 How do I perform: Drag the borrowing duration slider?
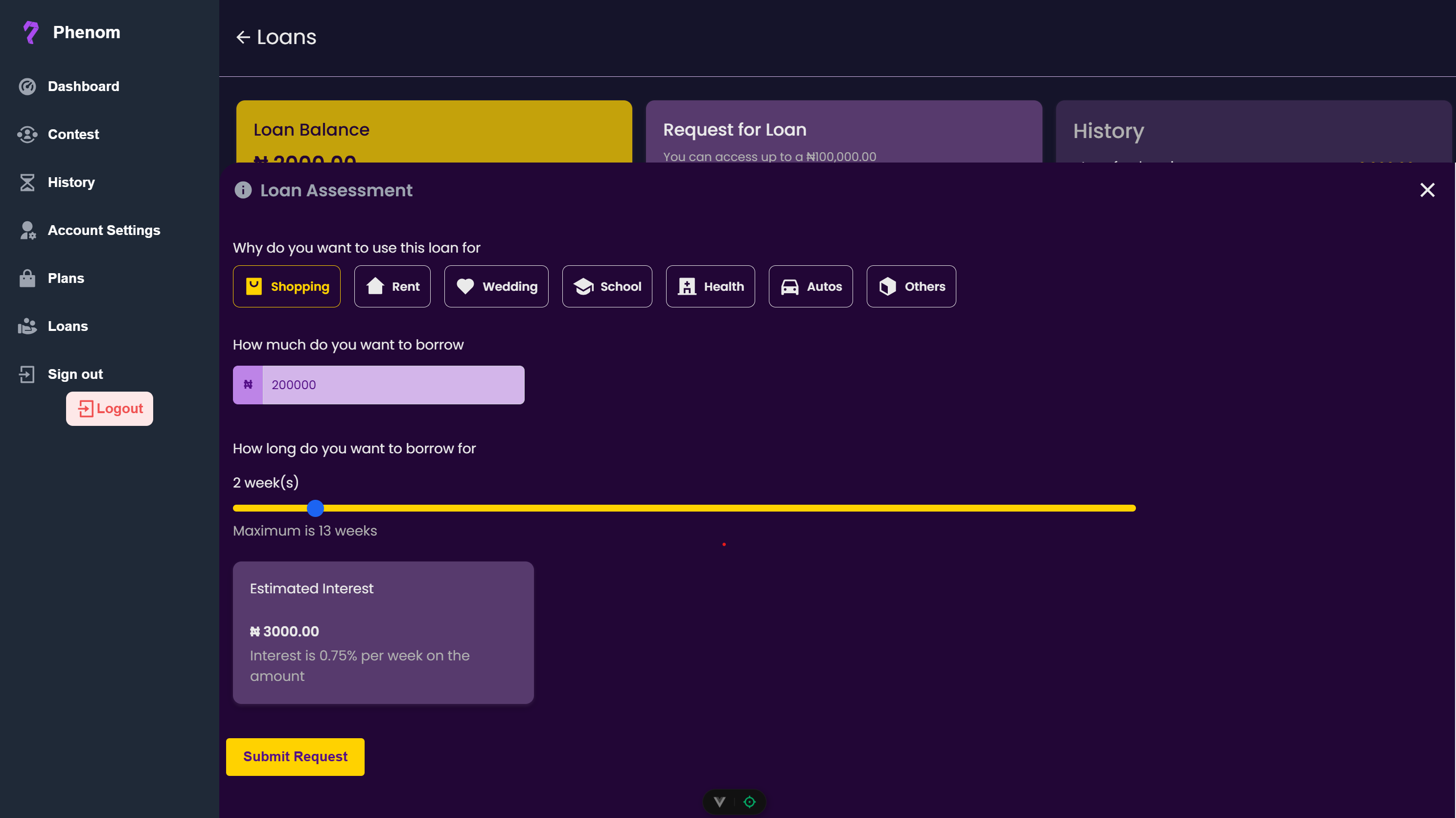(x=315, y=508)
